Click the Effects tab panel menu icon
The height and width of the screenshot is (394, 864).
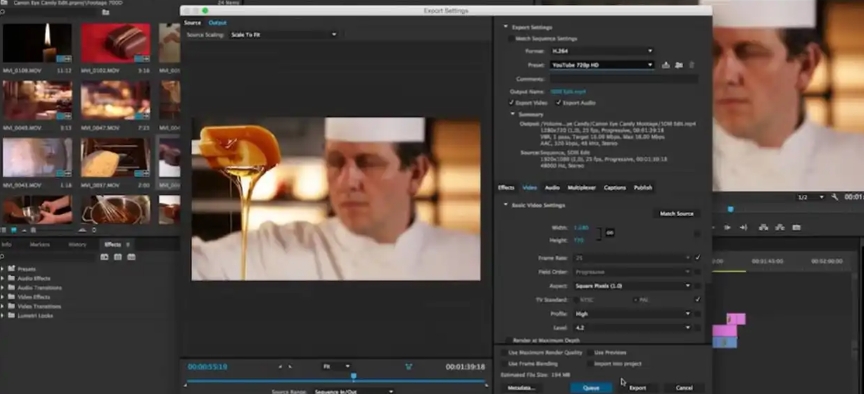click(128, 245)
